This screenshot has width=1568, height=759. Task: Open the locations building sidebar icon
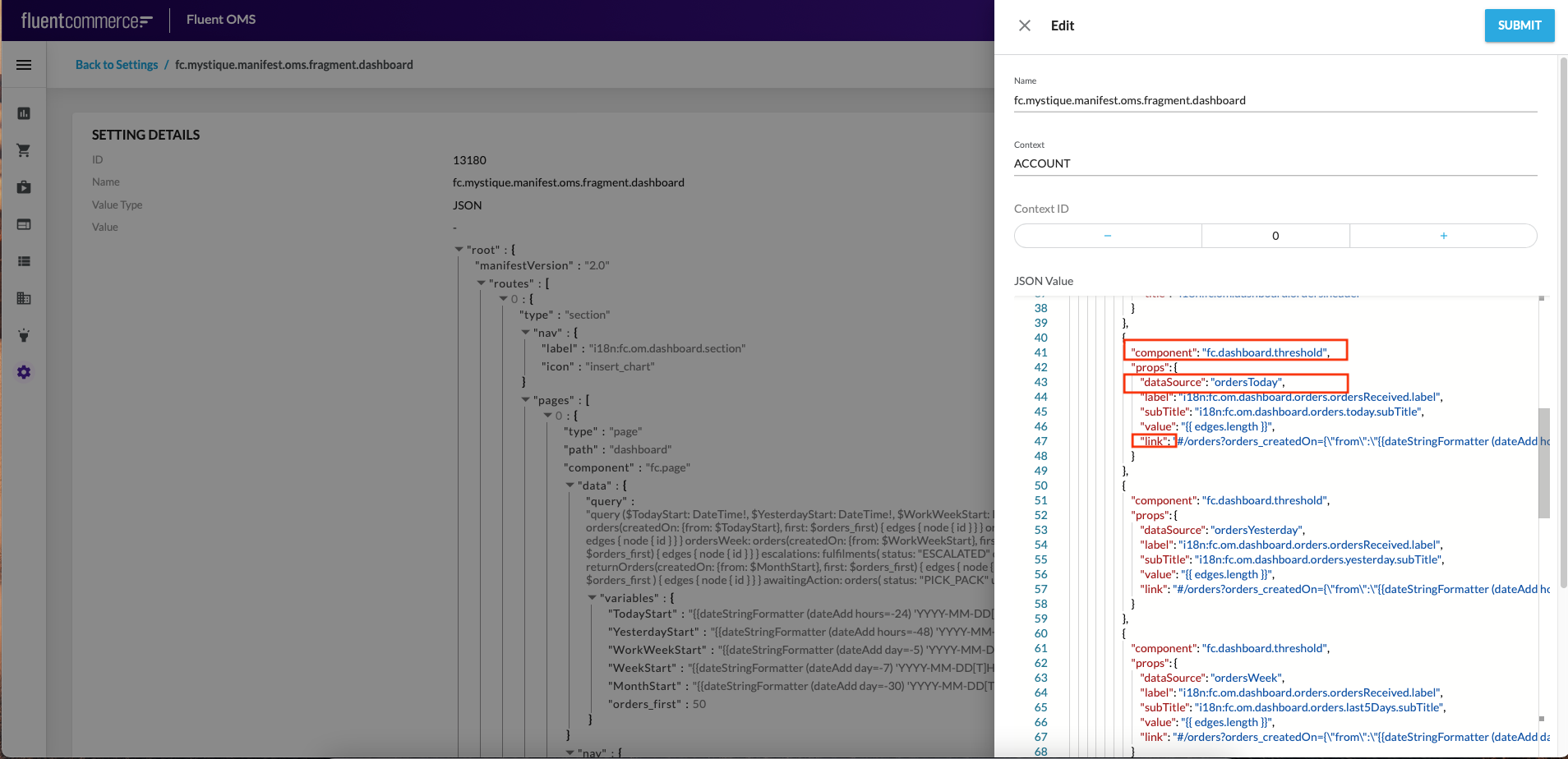coord(24,298)
